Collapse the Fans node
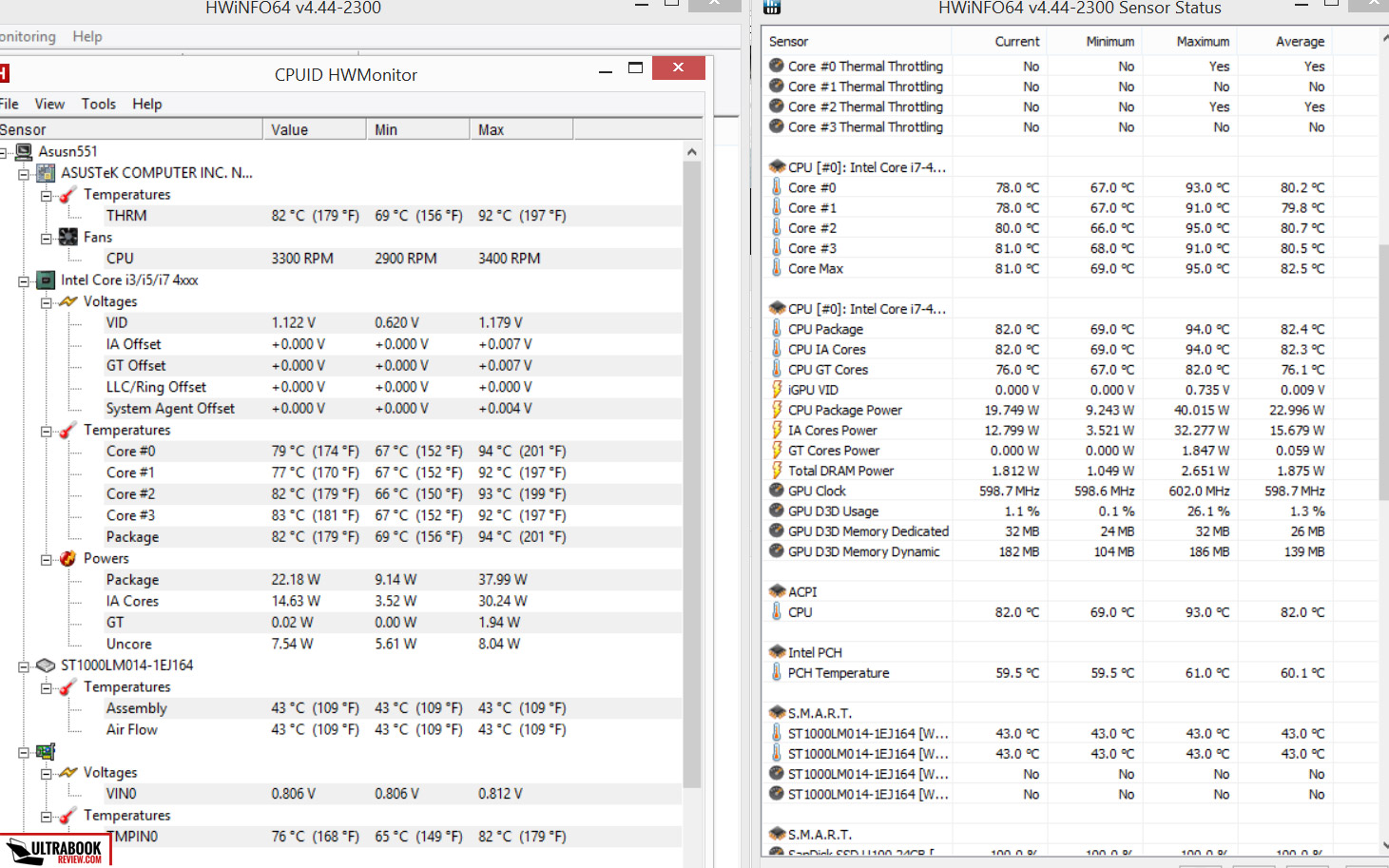The image size is (1389, 868). (x=46, y=238)
